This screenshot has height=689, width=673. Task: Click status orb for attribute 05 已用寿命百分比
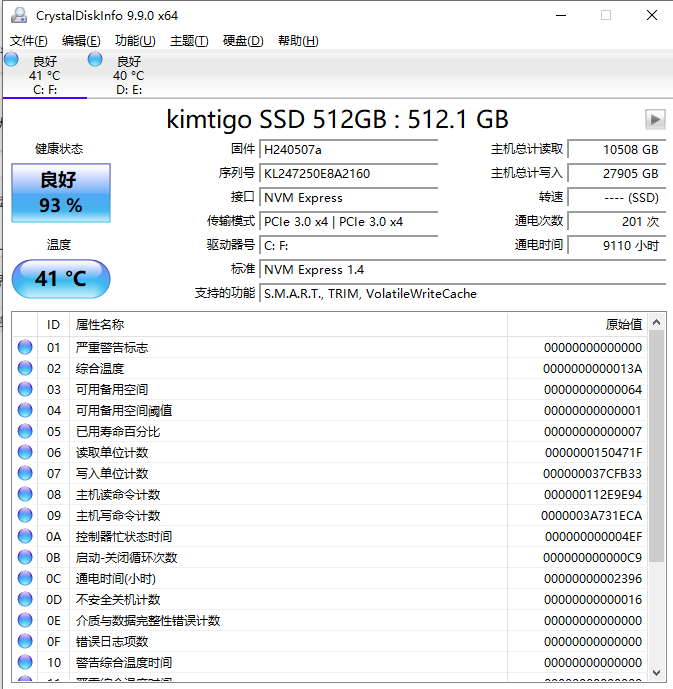(x=25, y=432)
